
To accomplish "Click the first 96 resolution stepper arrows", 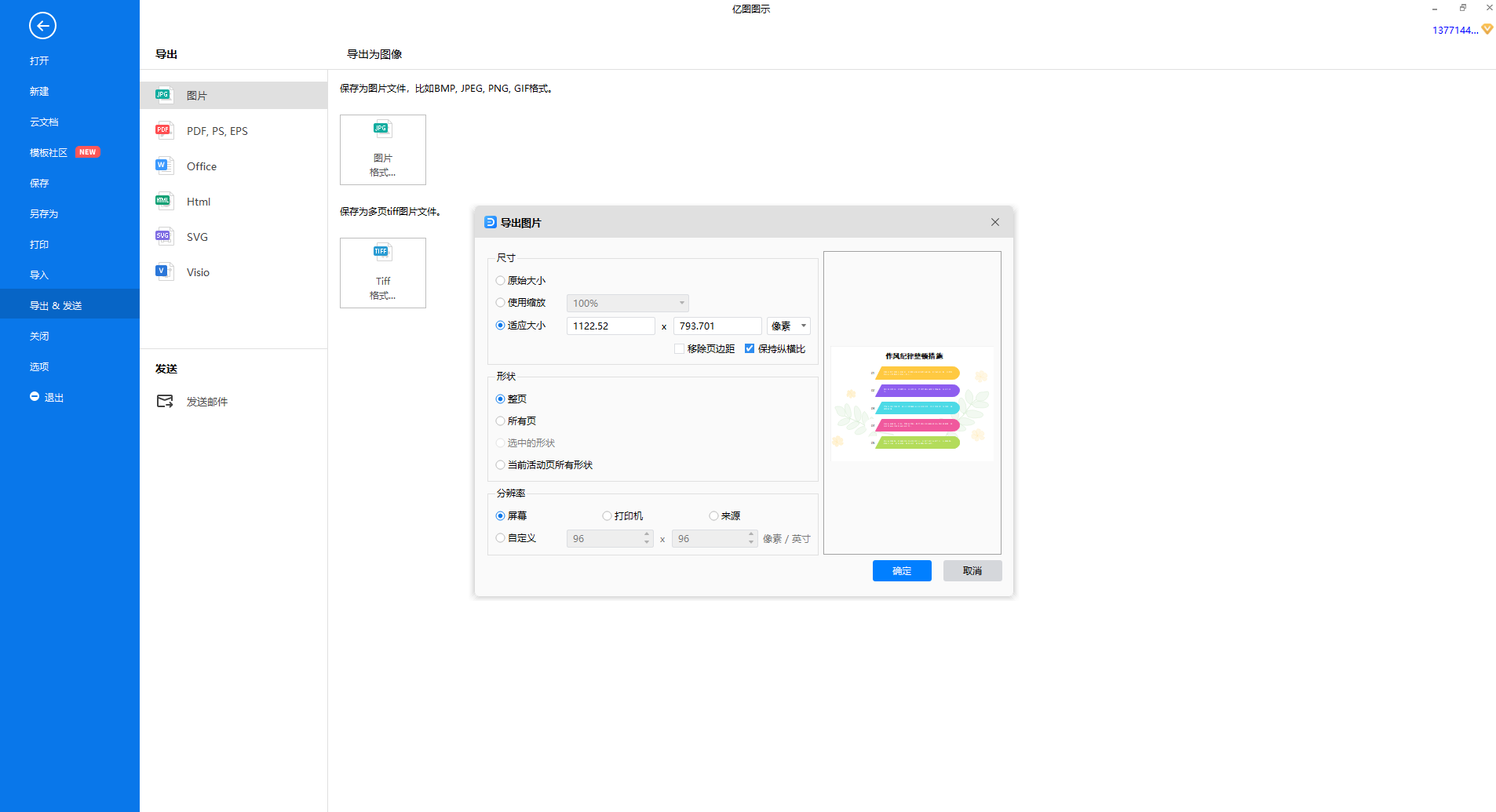I will coord(647,538).
